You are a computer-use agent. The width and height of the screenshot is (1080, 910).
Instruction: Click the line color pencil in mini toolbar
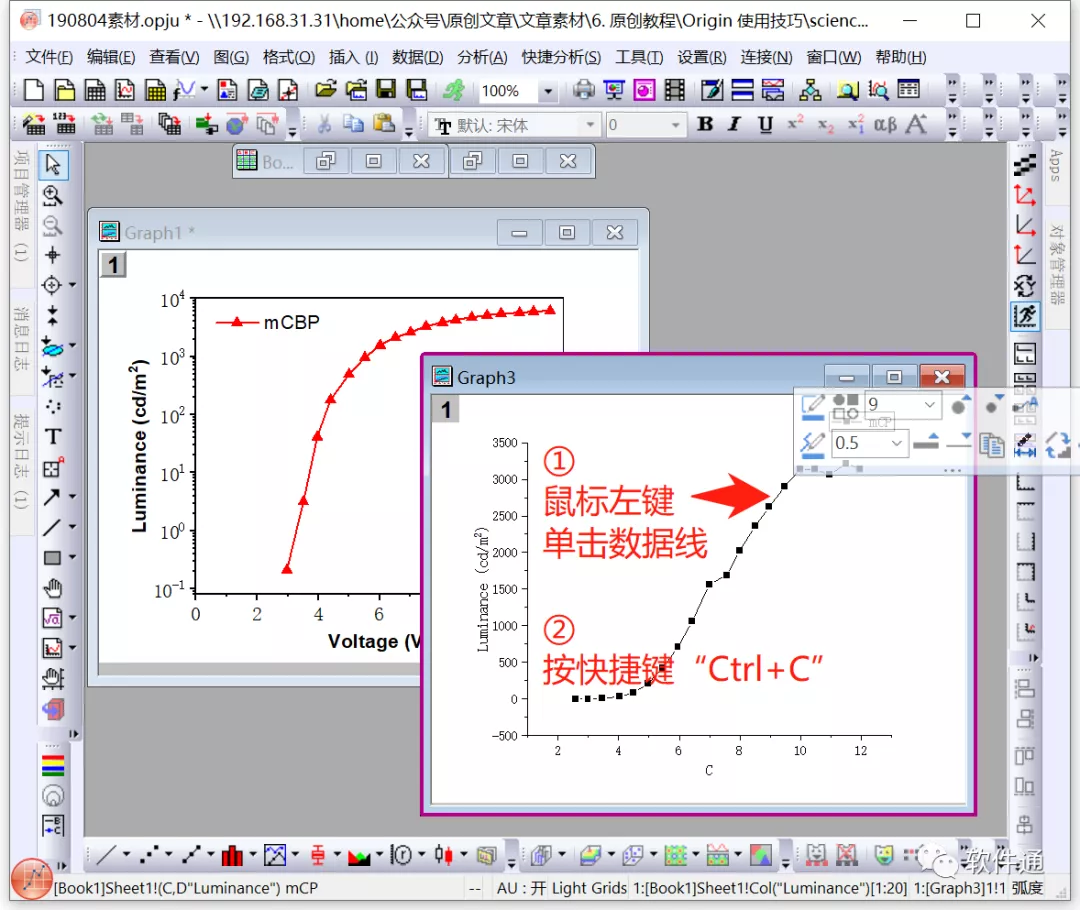(x=813, y=444)
